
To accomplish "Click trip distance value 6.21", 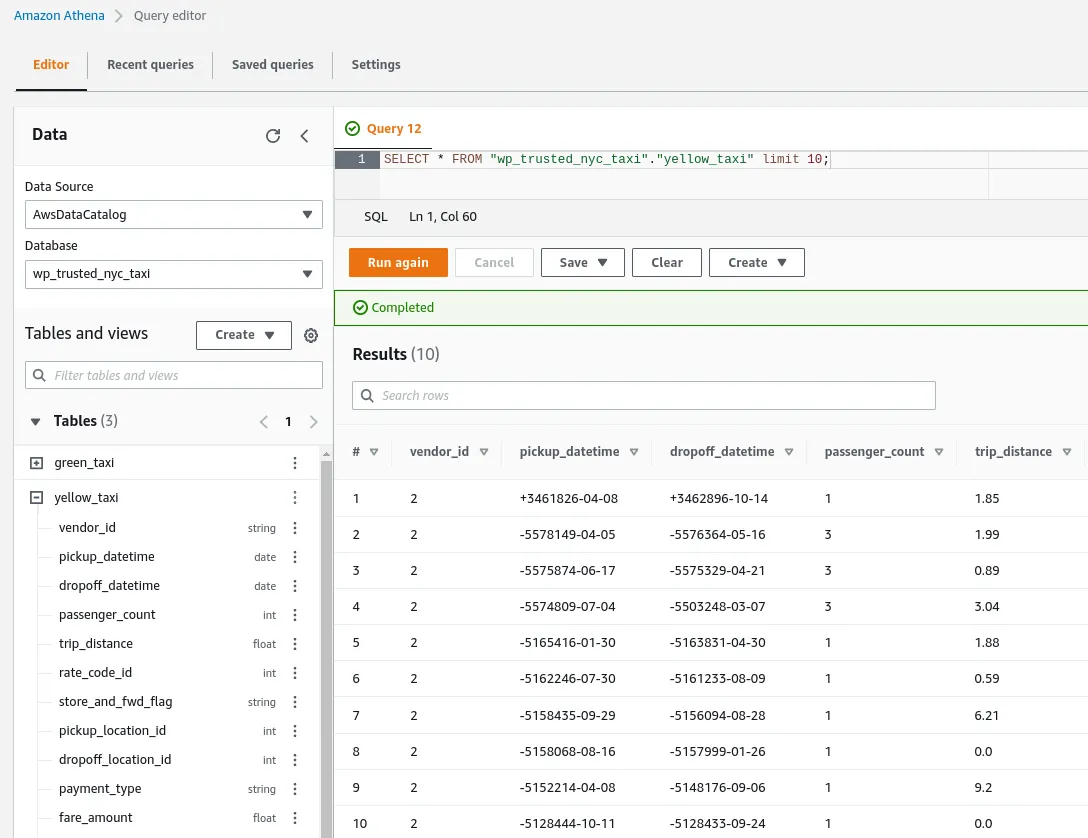I will pyautogui.click(x=987, y=715).
